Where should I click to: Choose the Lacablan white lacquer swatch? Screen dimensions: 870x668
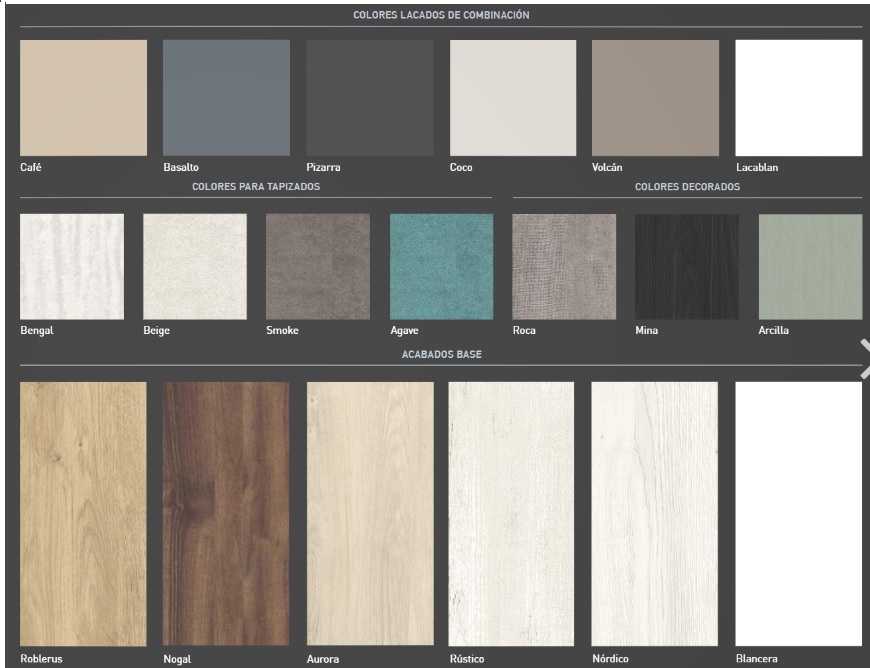798,98
